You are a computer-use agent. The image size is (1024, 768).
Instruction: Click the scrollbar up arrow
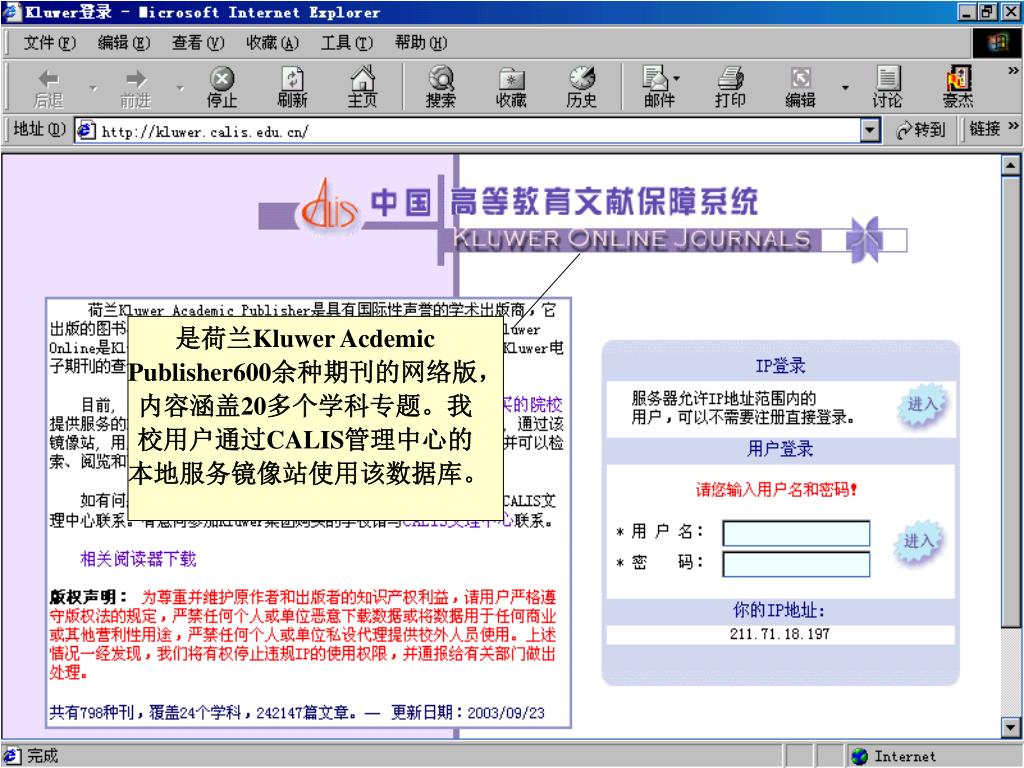point(1010,166)
